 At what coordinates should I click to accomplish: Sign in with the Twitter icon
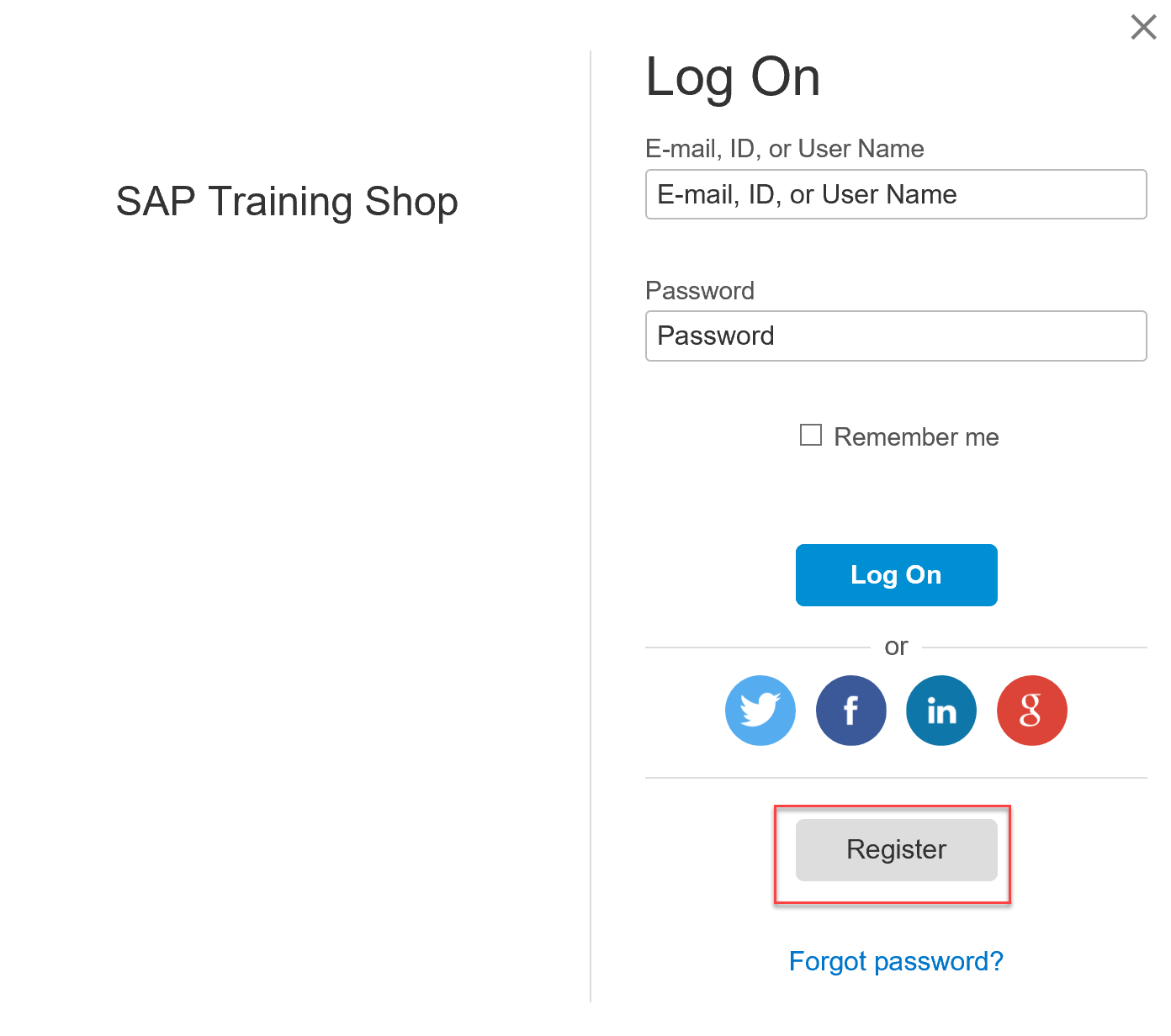click(x=760, y=711)
